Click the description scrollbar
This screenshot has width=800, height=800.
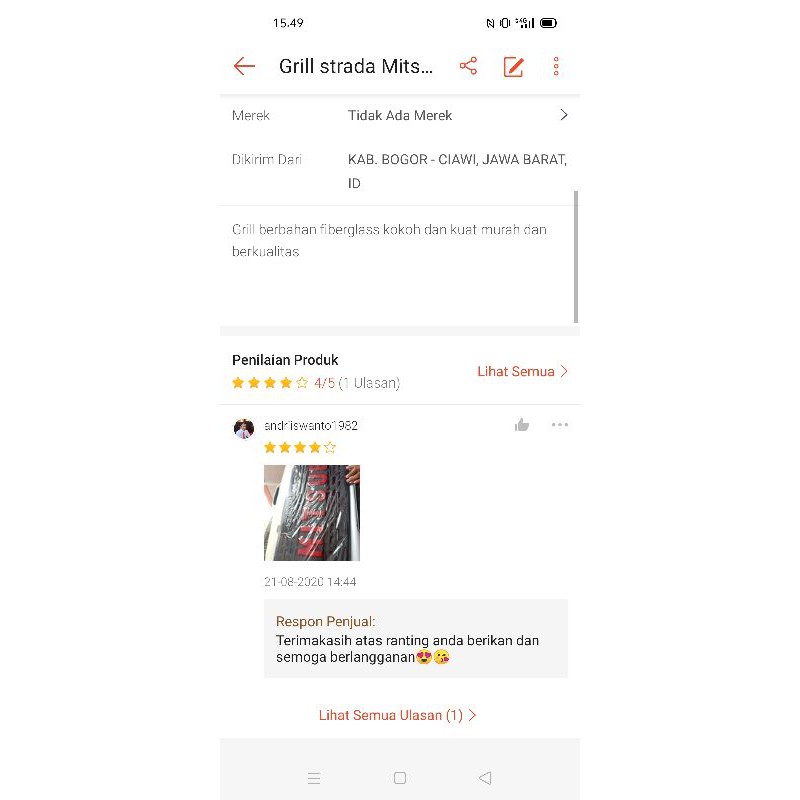[x=576, y=257]
